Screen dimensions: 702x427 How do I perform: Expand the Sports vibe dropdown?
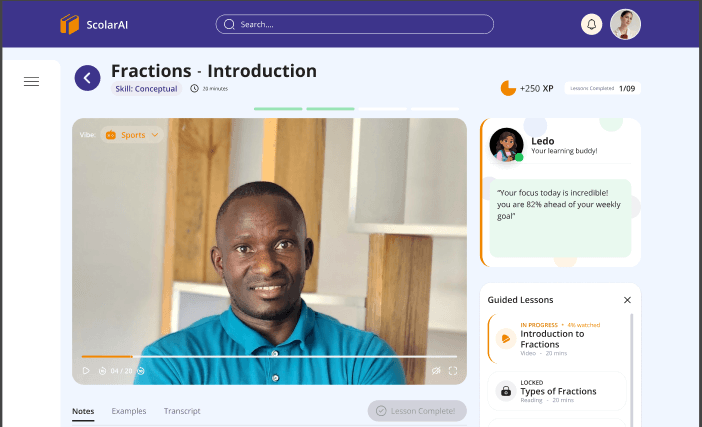(132, 135)
